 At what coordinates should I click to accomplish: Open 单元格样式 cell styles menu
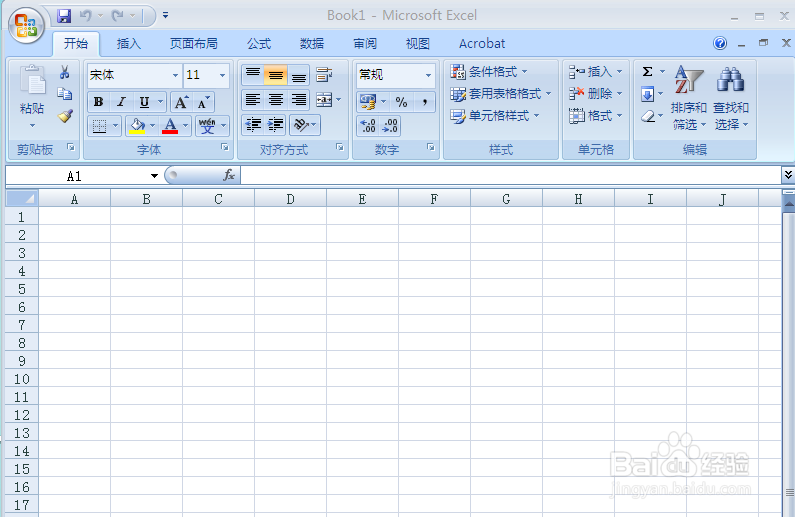(x=495, y=116)
